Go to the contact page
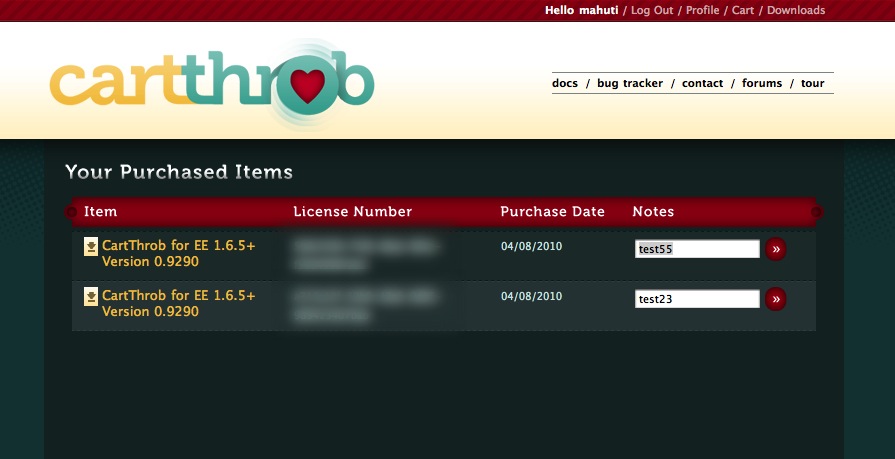This screenshot has width=895, height=459. [702, 83]
